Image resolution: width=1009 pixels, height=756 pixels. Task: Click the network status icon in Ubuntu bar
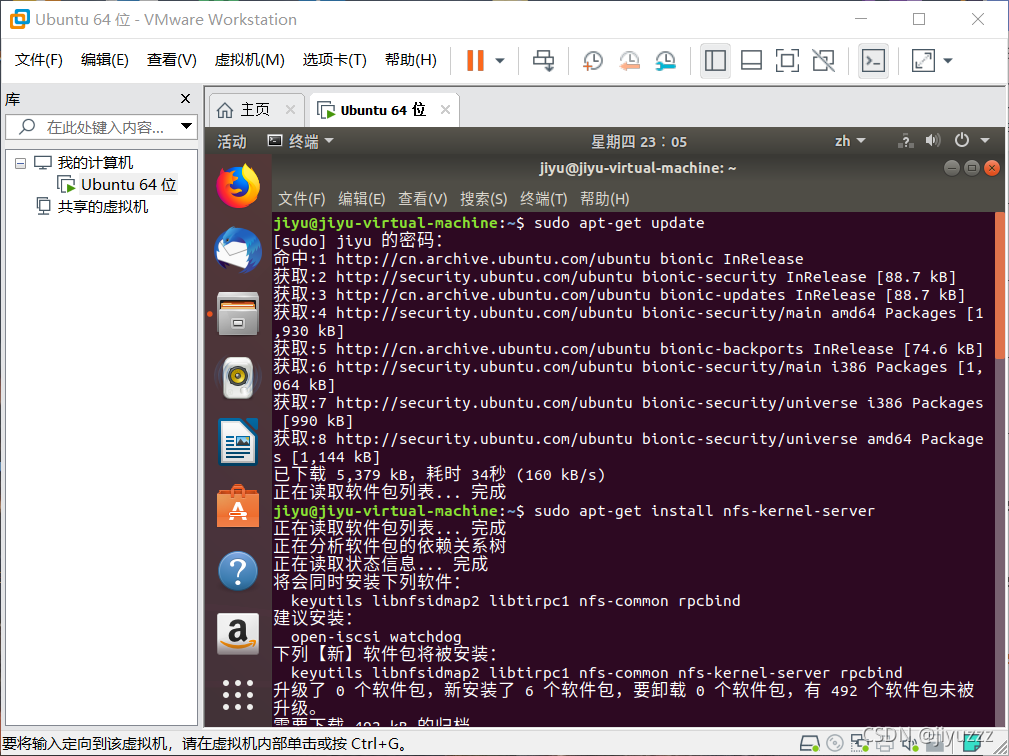pyautogui.click(x=905, y=141)
